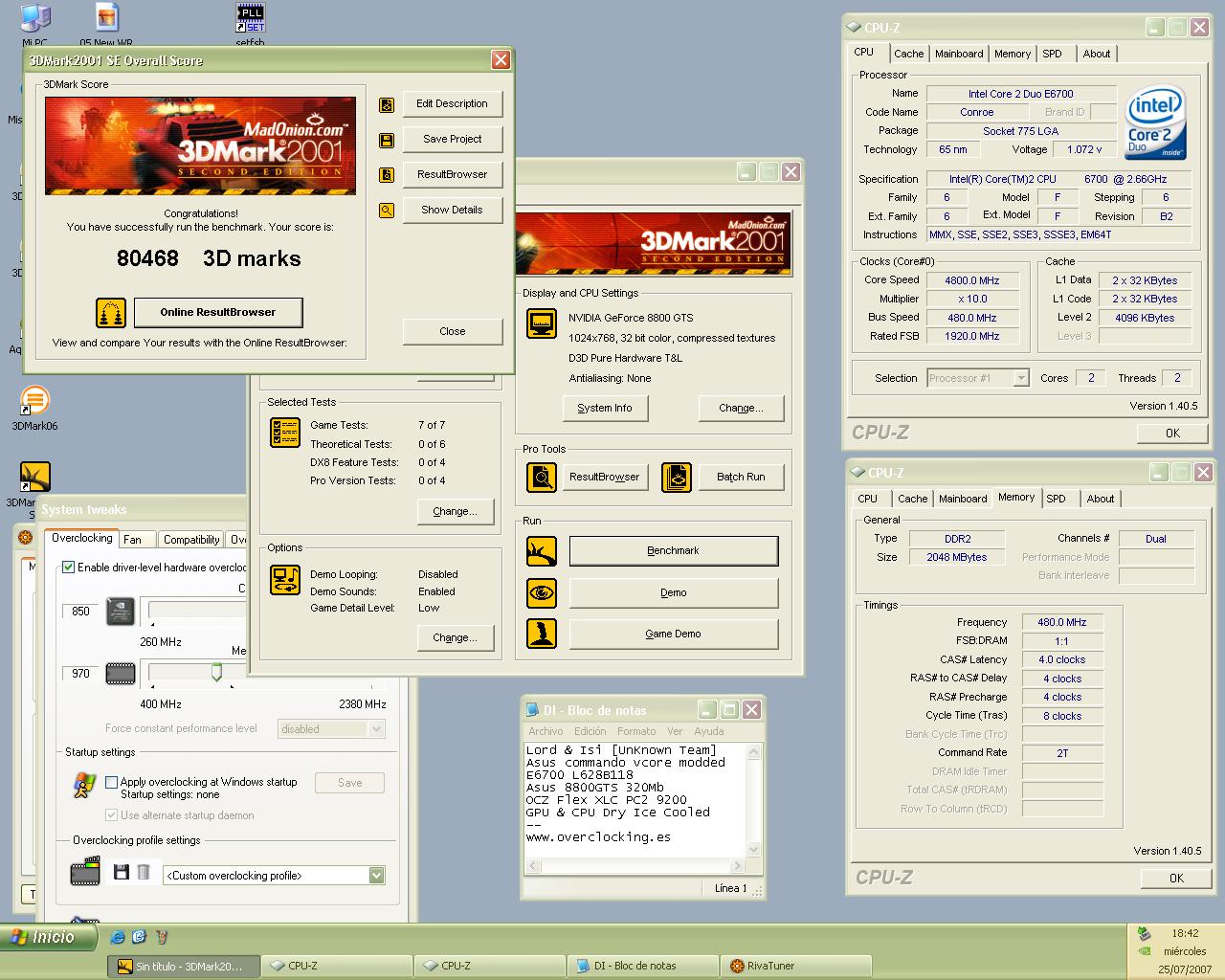Viewport: 1225px width, 980px height.
Task: Click the Windows startup settings icon
Action: coord(84,785)
